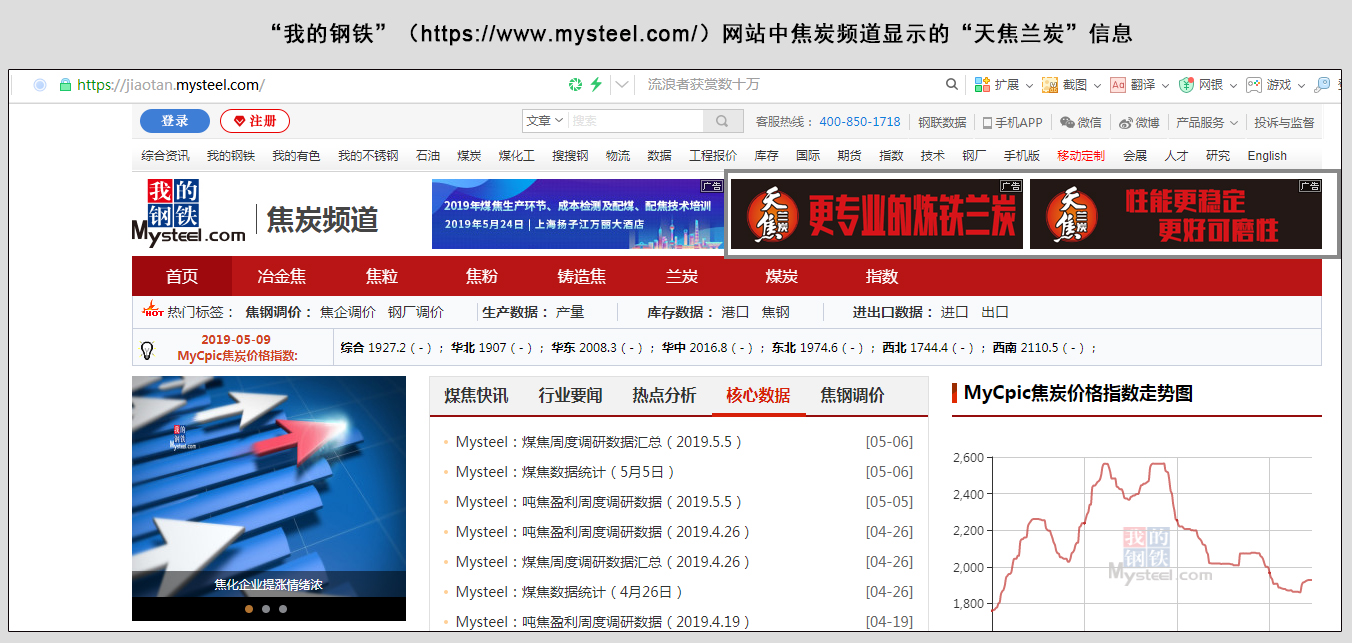Open article 煤焦数据统计（5月5日）

click(x=566, y=472)
